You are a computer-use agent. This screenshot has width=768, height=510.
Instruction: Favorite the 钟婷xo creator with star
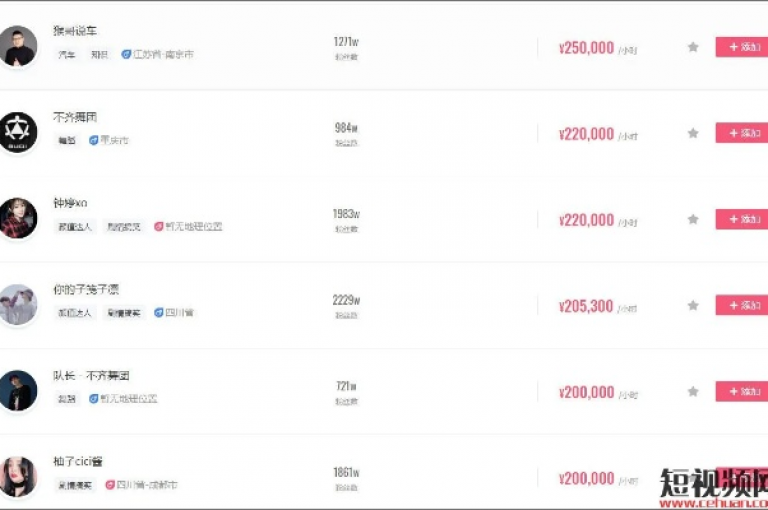pyautogui.click(x=693, y=219)
